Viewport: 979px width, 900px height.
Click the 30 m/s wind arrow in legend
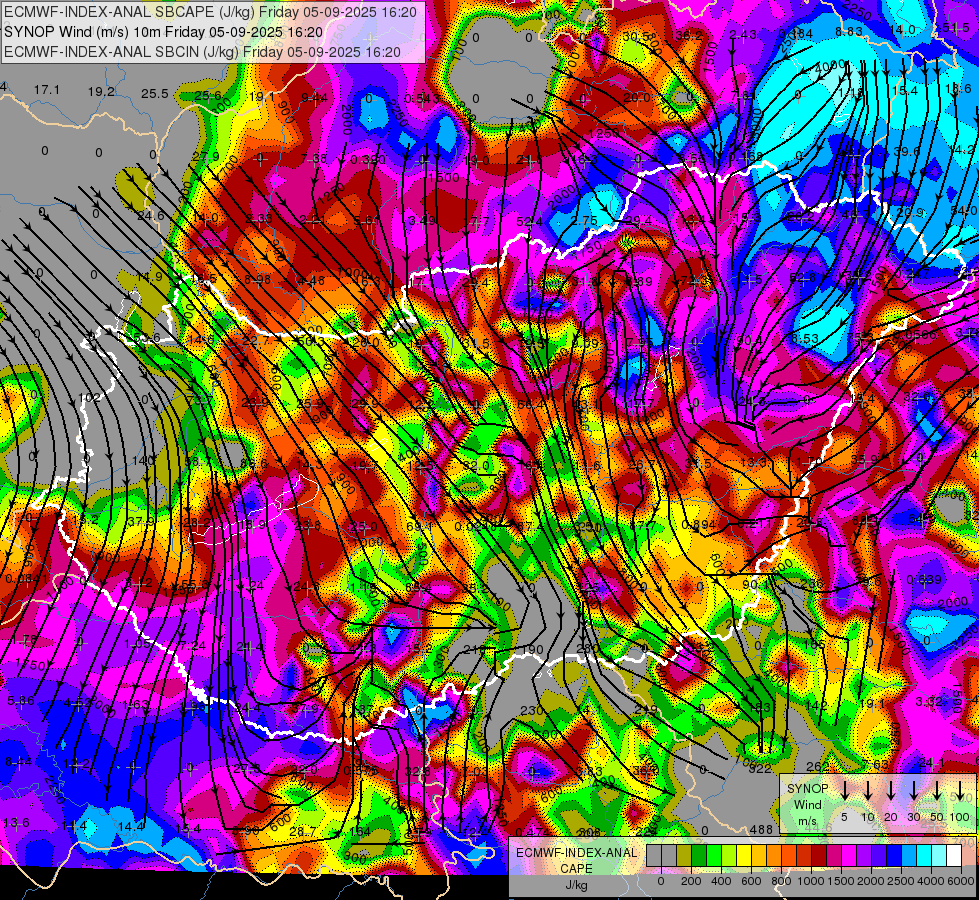[x=913, y=791]
